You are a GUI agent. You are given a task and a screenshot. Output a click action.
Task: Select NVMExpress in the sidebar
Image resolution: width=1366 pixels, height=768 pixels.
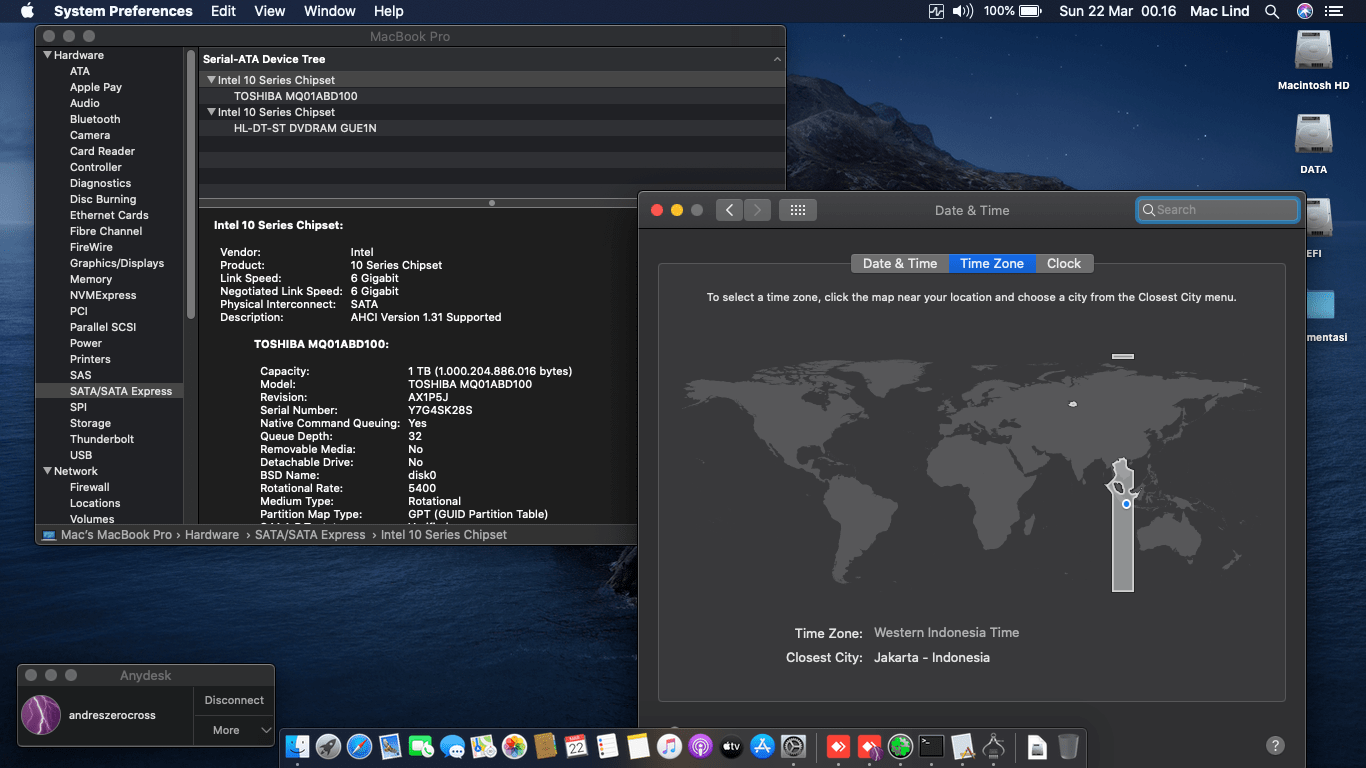click(103, 295)
